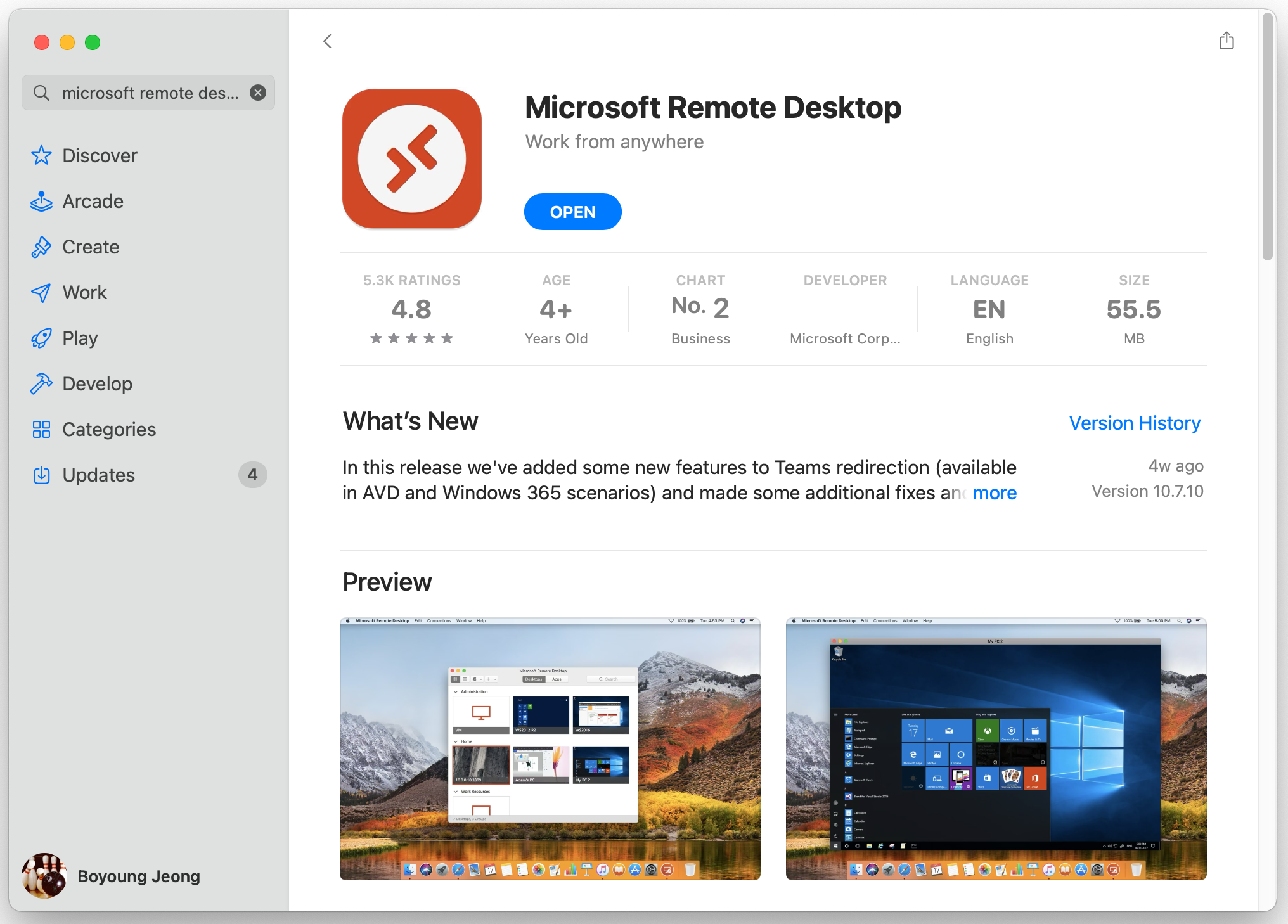The width and height of the screenshot is (1288, 924).
Task: Go back with the chevron arrow
Action: pos(328,41)
